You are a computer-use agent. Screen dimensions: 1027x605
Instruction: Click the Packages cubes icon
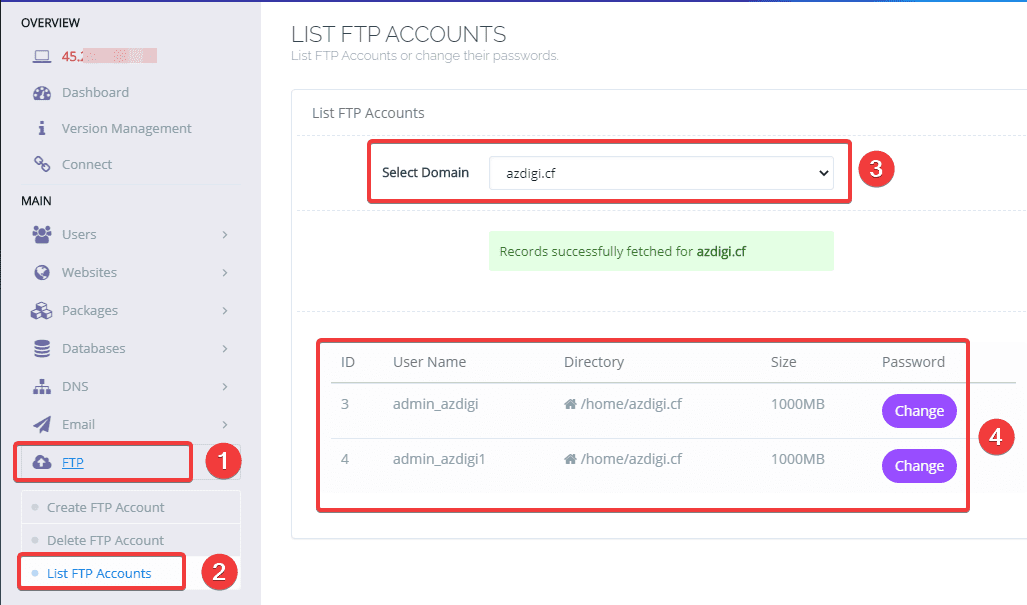coord(42,310)
